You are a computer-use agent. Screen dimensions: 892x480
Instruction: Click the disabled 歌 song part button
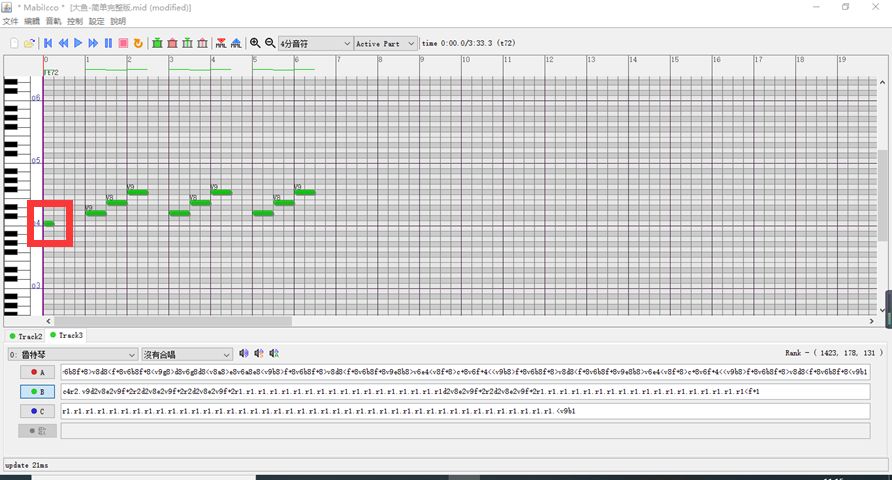click(38, 431)
